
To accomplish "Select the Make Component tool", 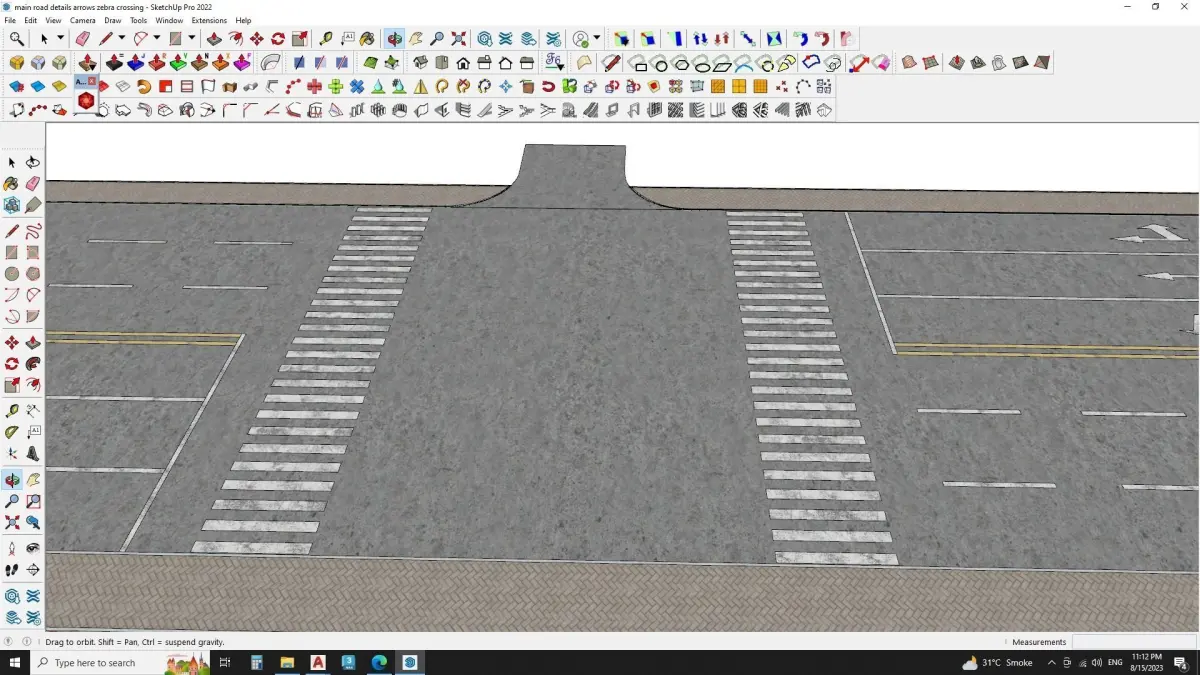I will (12, 205).
